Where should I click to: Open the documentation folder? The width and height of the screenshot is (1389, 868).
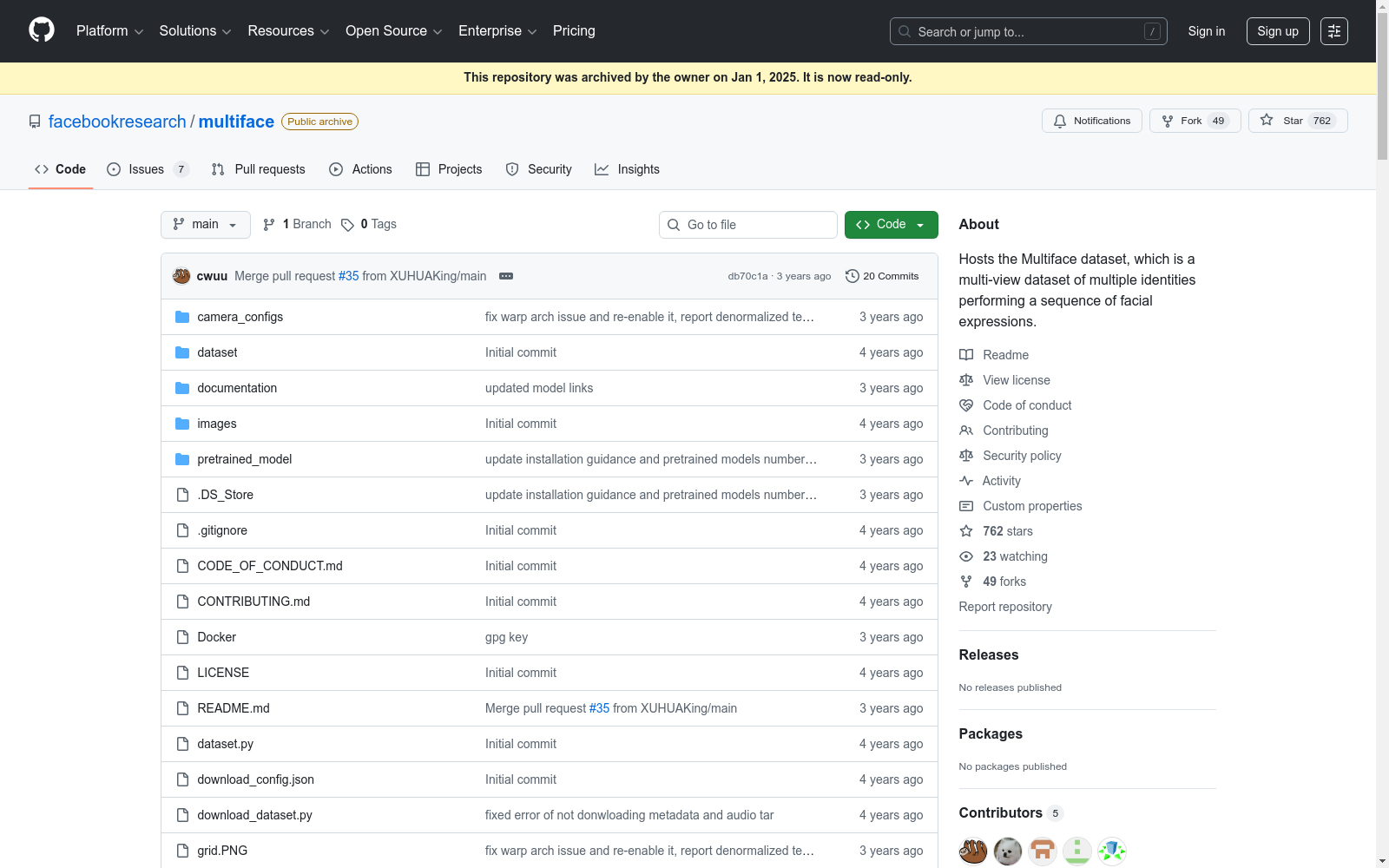[x=237, y=388]
